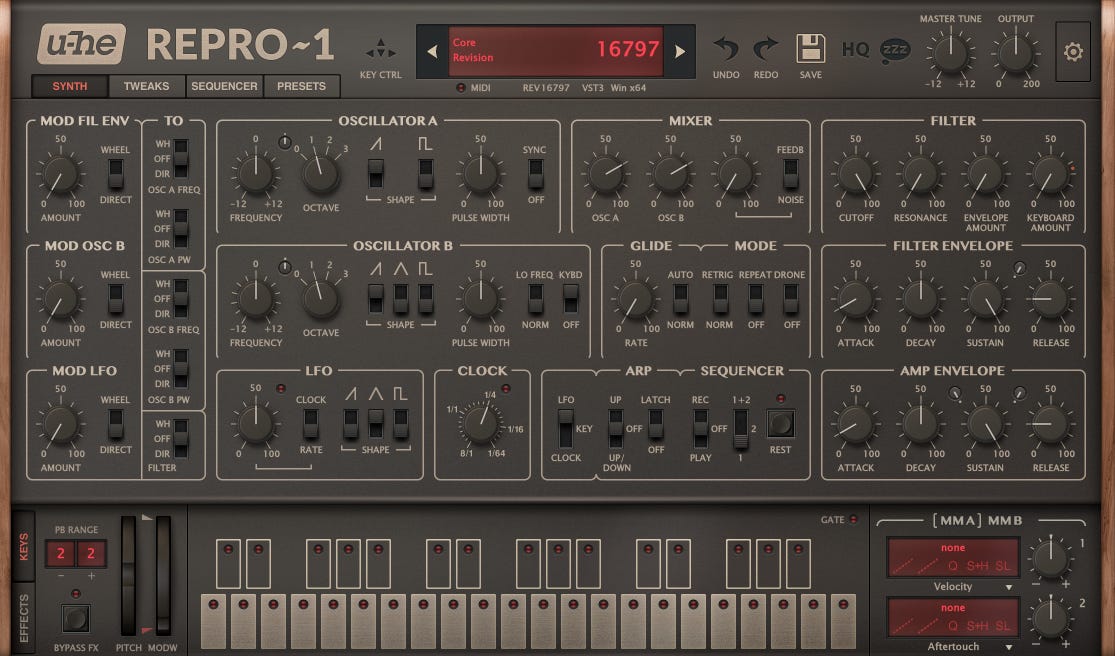The width and height of the screenshot is (1115, 656).
Task: Open the PRESETS tab
Action: tap(301, 86)
